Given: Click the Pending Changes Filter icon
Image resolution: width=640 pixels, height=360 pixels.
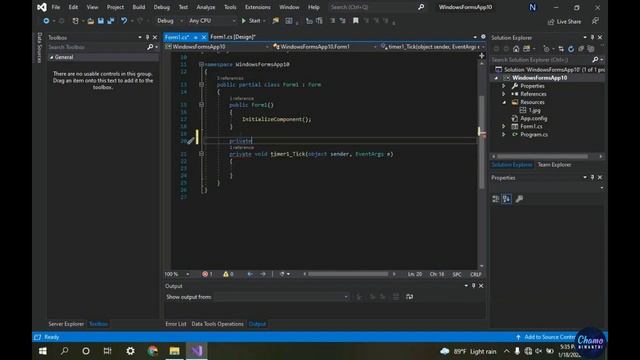Looking at the screenshot, I should tap(546, 49).
